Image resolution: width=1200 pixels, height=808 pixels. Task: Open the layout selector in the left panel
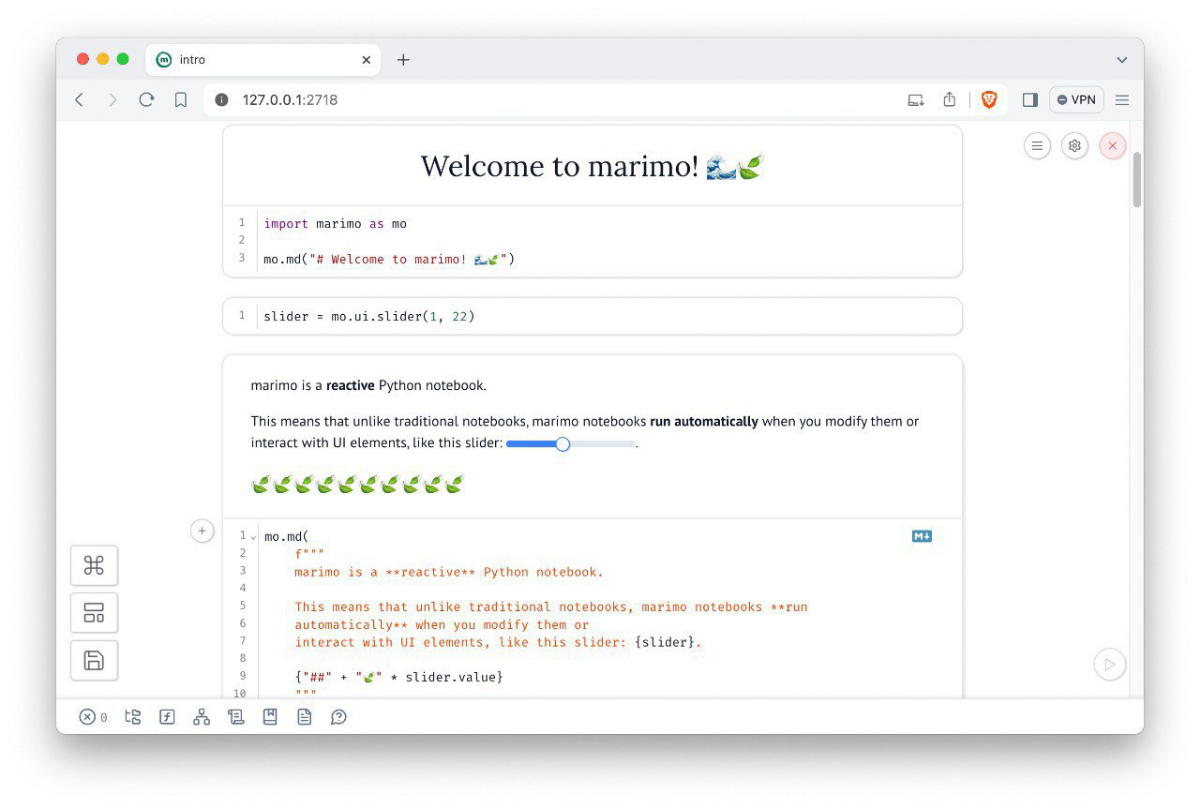pos(93,612)
